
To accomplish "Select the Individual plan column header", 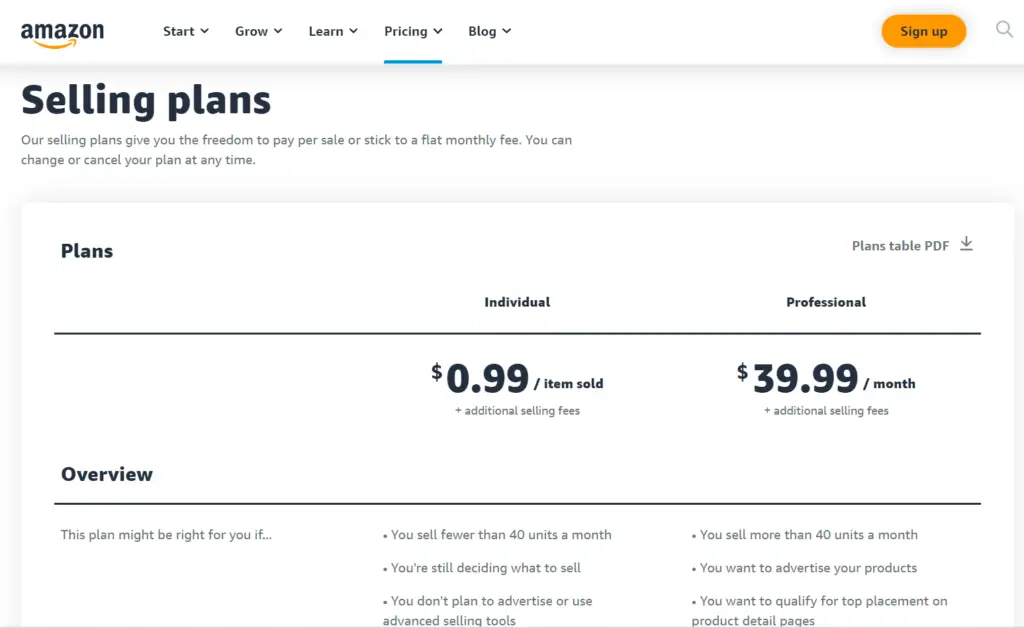I will [517, 302].
